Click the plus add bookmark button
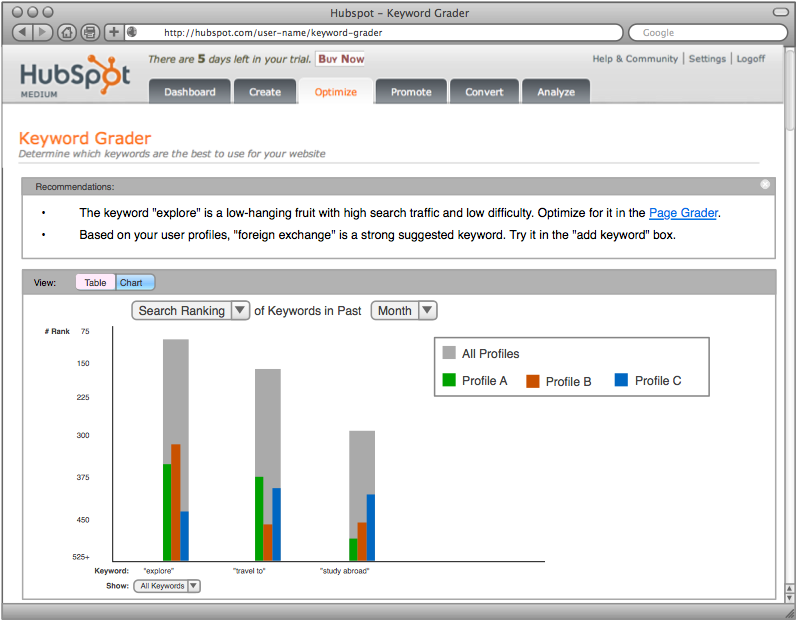 tap(114, 32)
